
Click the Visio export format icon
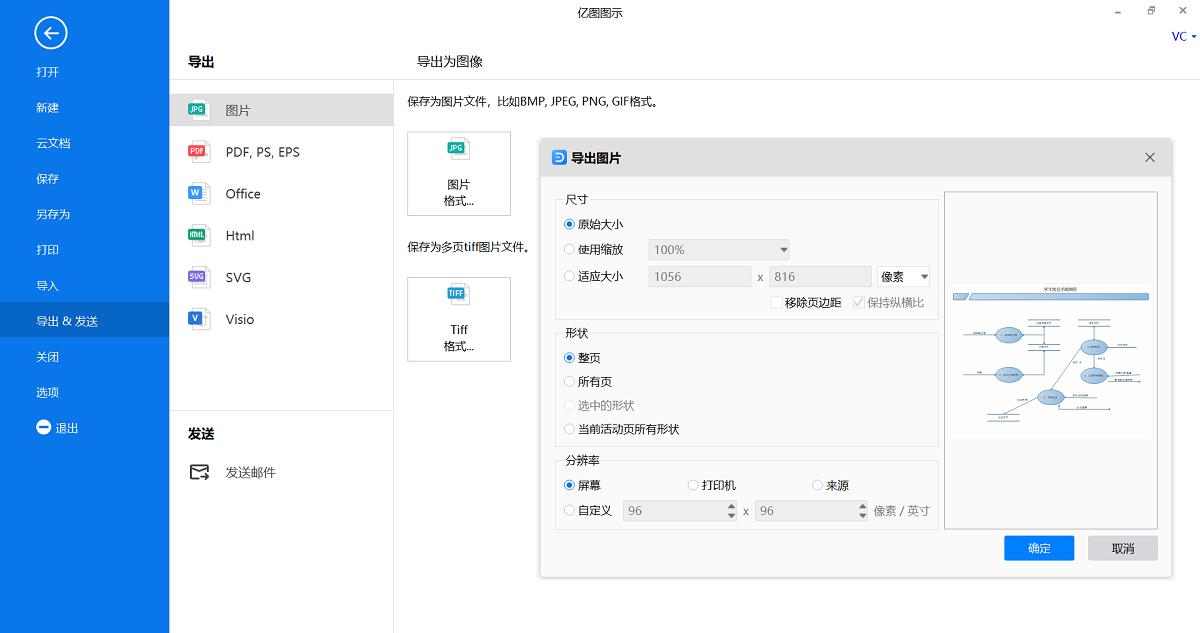tap(197, 319)
